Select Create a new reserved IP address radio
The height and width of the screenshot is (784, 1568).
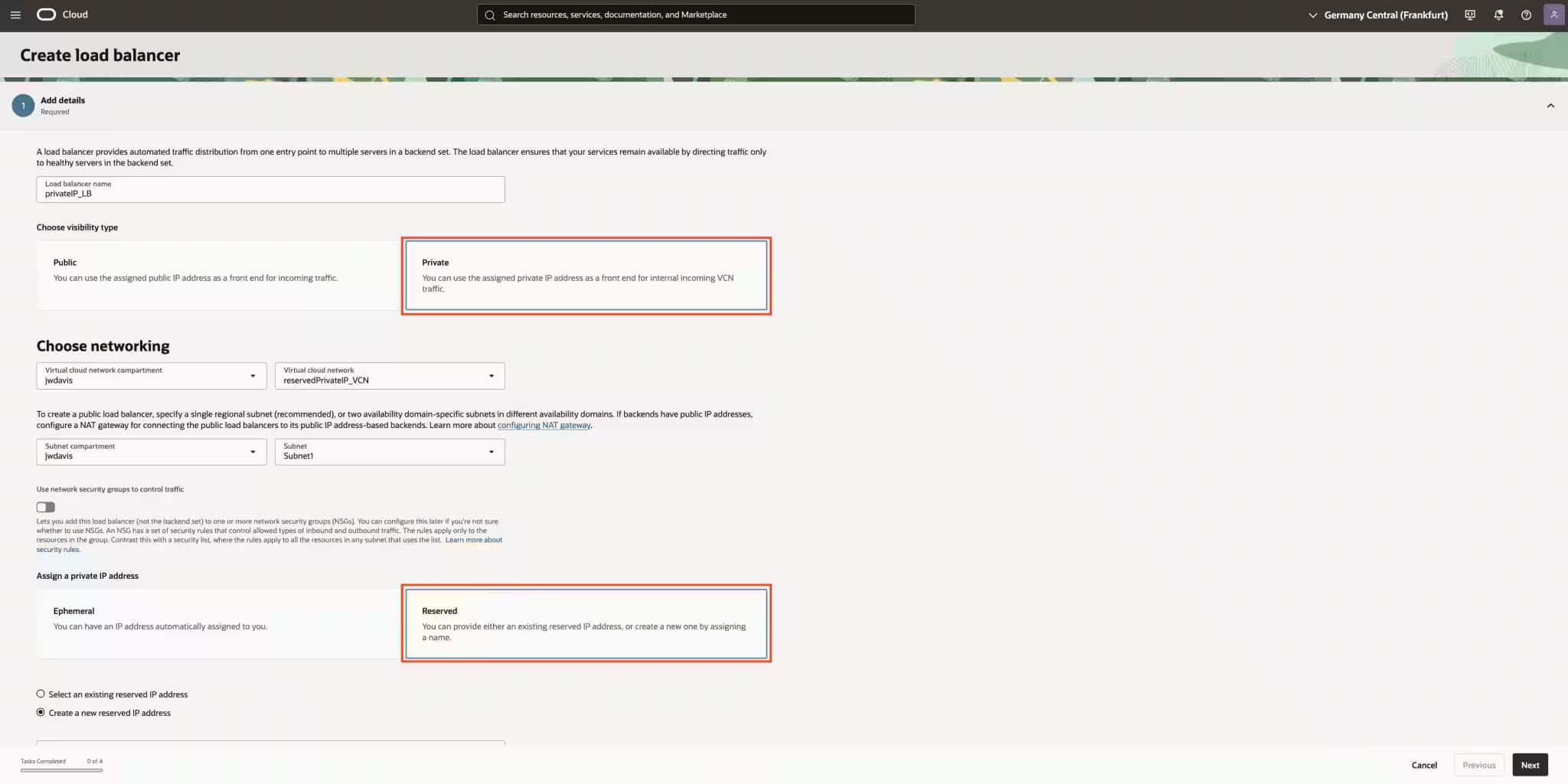pos(41,712)
